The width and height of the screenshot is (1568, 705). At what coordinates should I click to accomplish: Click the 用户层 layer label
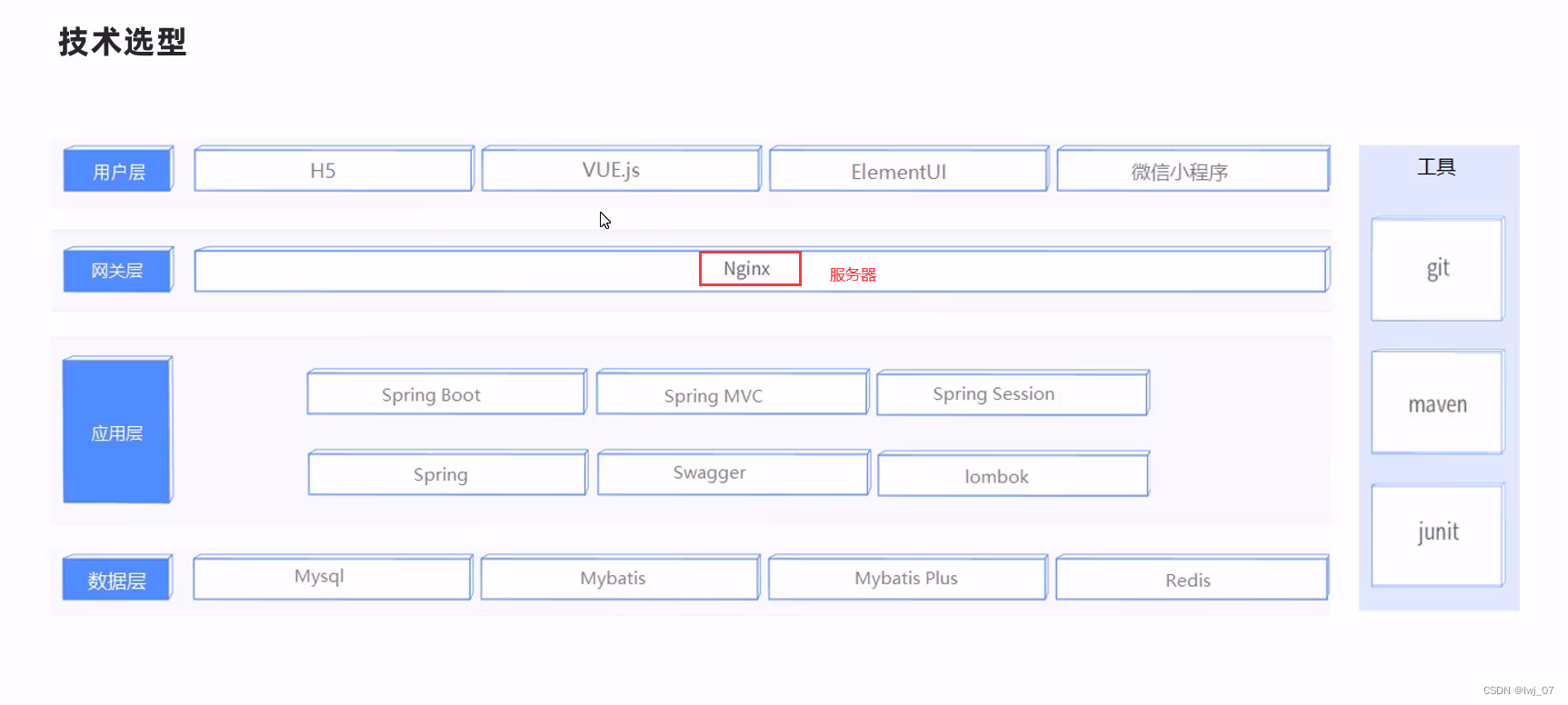pos(118,170)
